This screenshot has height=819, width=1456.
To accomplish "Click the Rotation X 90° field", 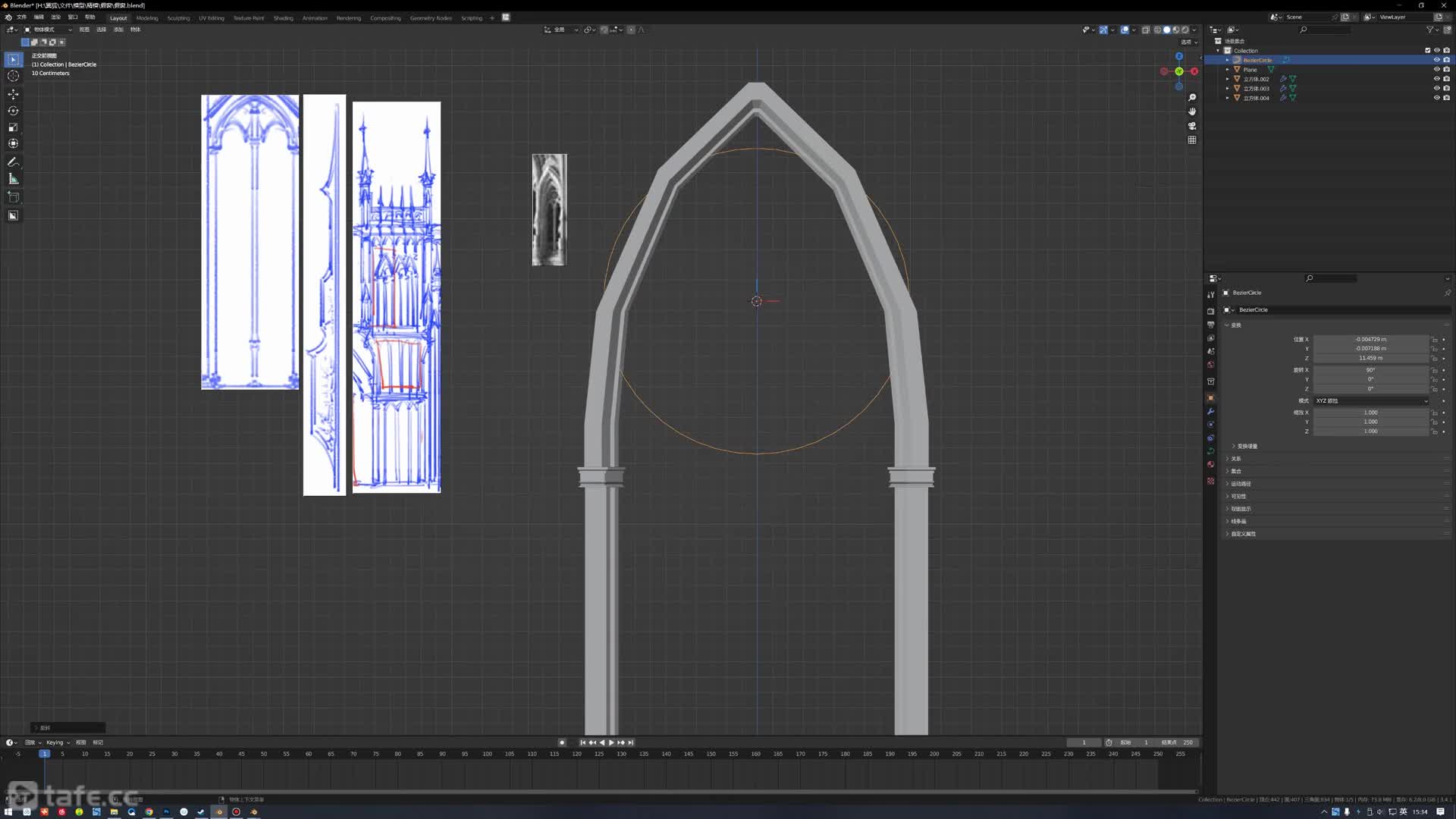I will [x=1371, y=370].
